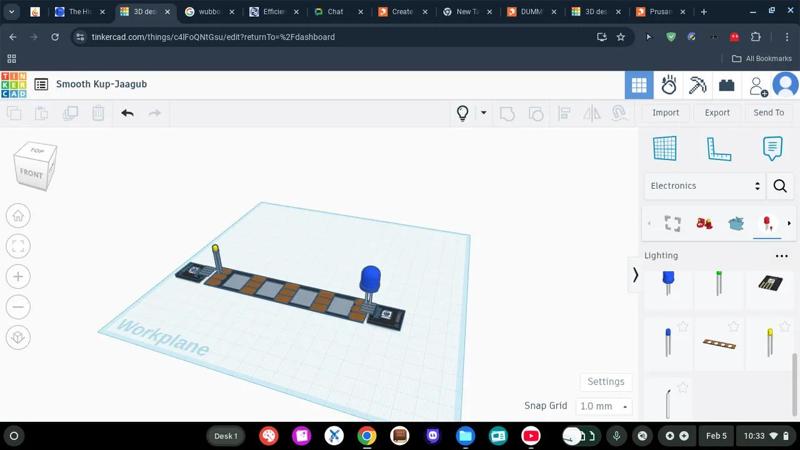This screenshot has height=450, width=800.
Task: Toggle orthographic perspective view cube icon
Action: pyautogui.click(x=18, y=338)
